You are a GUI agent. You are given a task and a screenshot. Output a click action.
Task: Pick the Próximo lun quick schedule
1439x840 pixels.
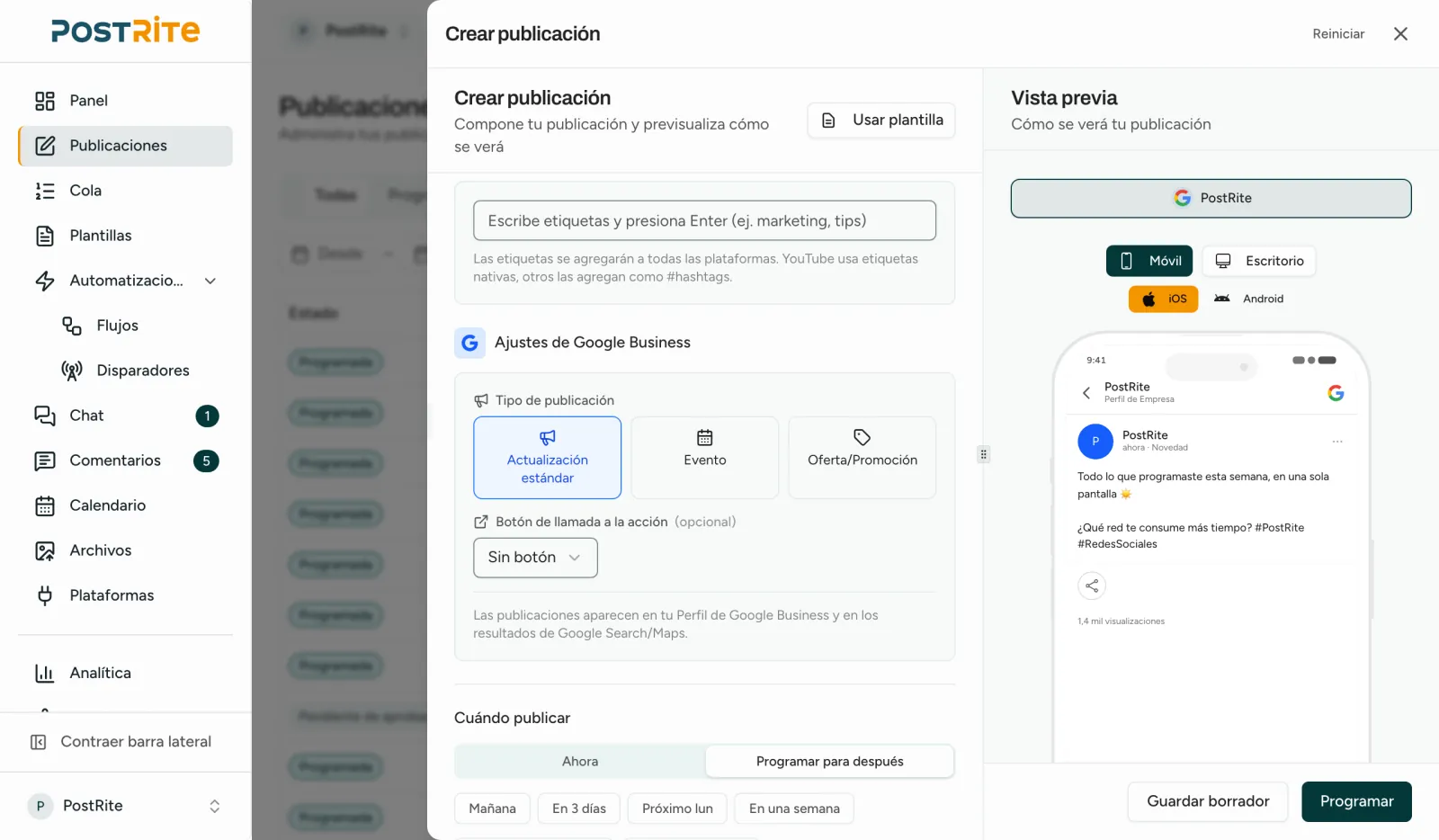(677, 809)
